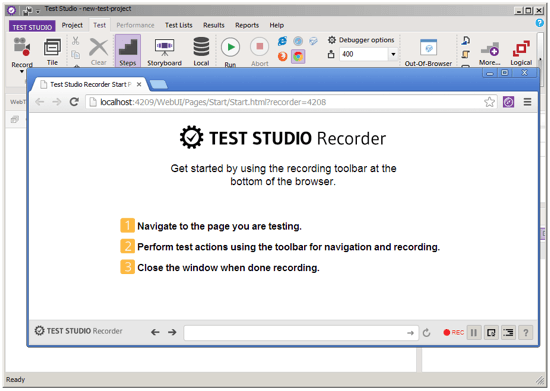
Task: Click the Cut scissors icon
Action: [75, 41]
